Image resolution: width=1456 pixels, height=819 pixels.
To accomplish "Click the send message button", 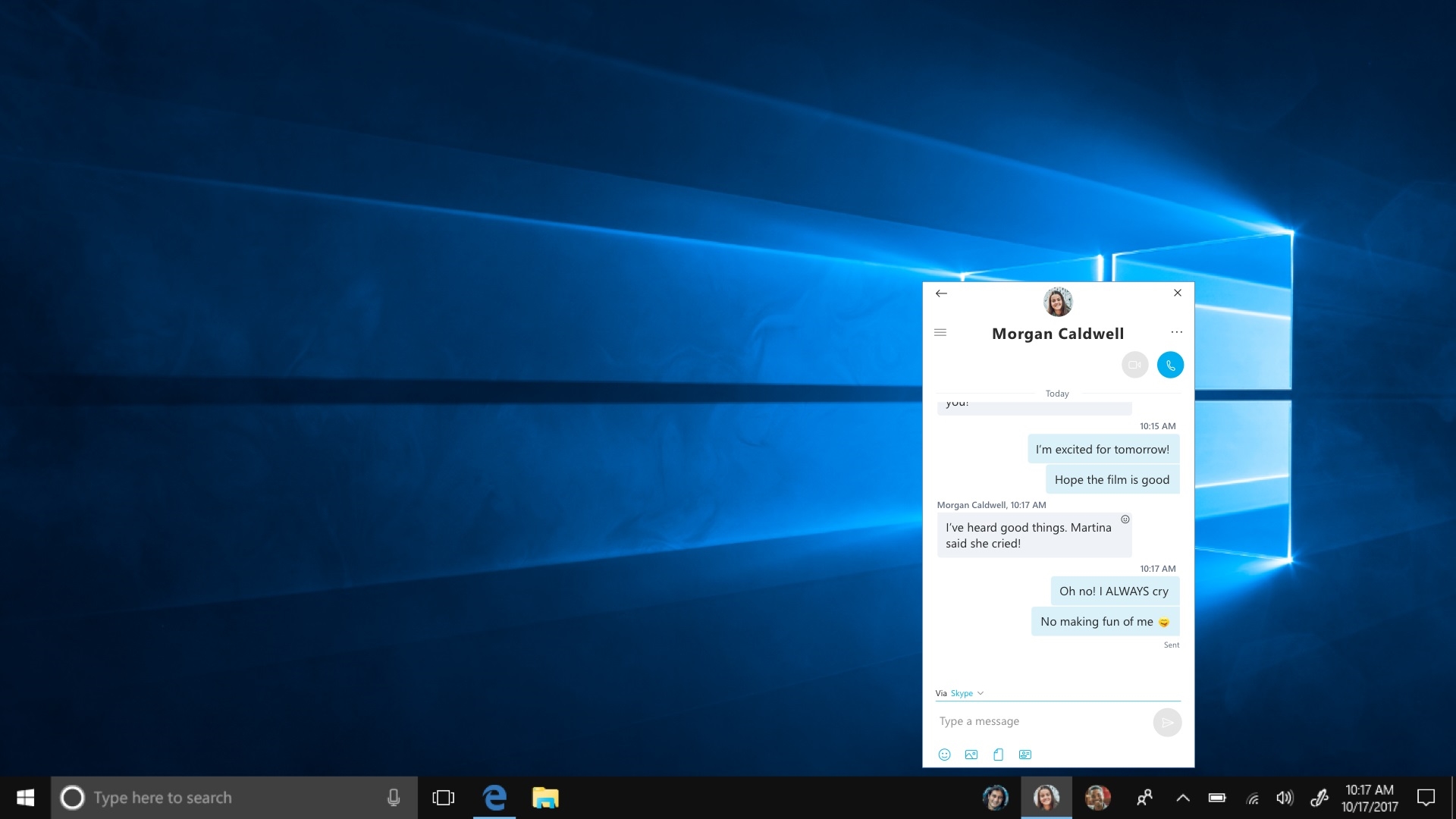I will [x=1167, y=722].
